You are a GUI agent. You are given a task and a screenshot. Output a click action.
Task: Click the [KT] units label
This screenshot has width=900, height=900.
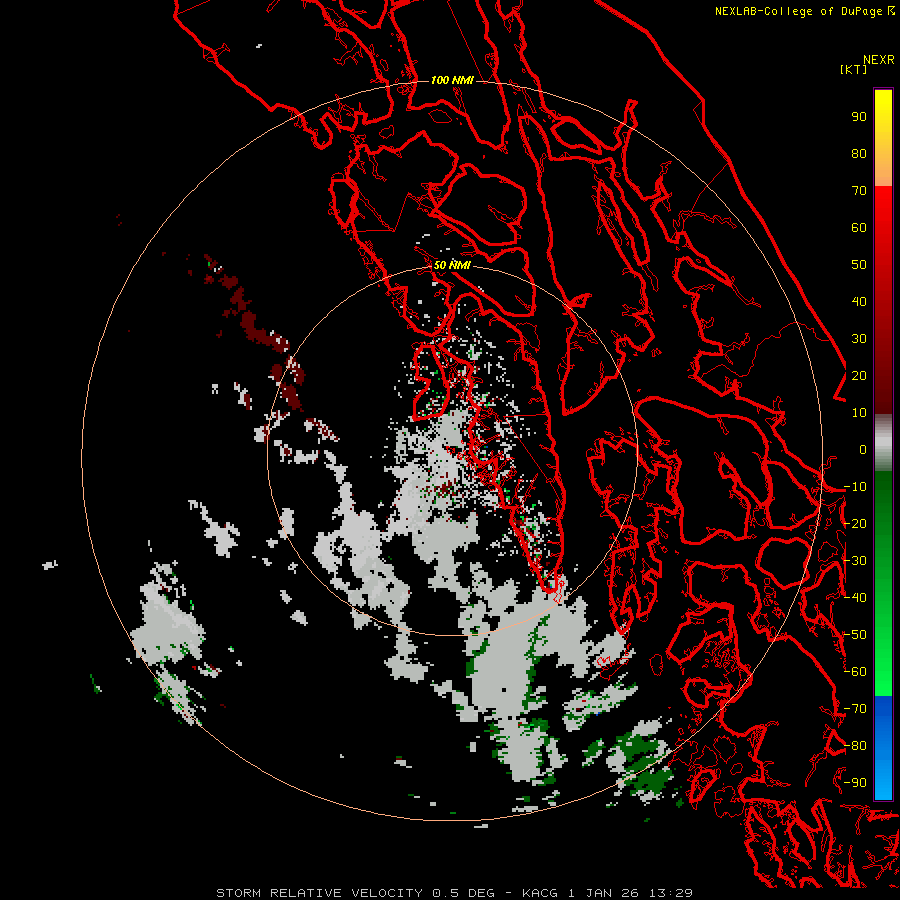(853, 69)
